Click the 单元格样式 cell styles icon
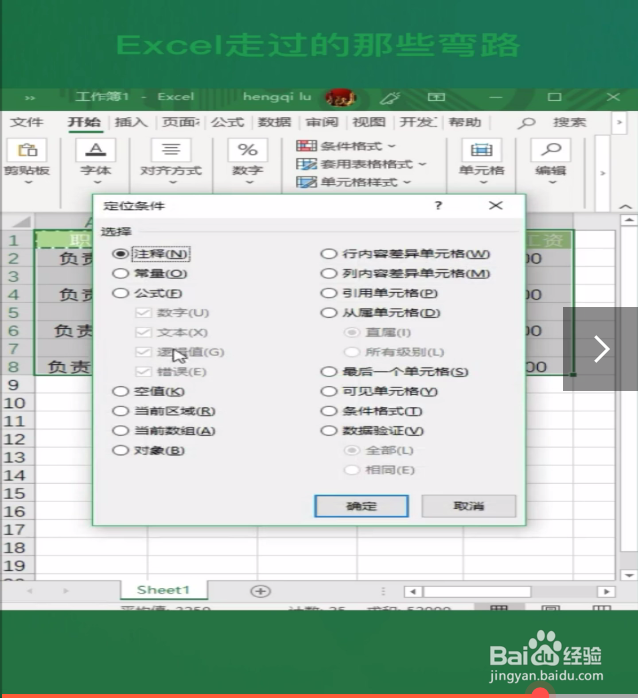 [306, 182]
